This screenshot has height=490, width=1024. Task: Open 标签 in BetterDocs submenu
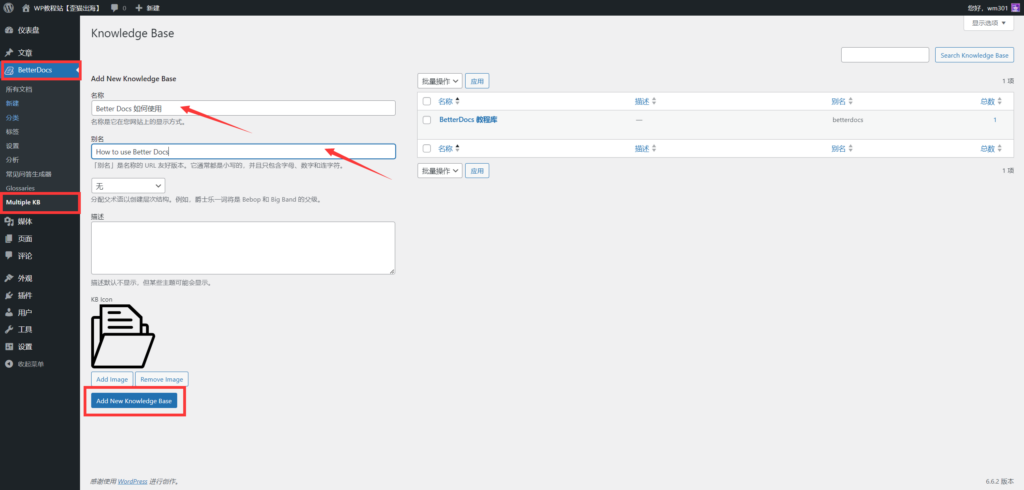12,131
